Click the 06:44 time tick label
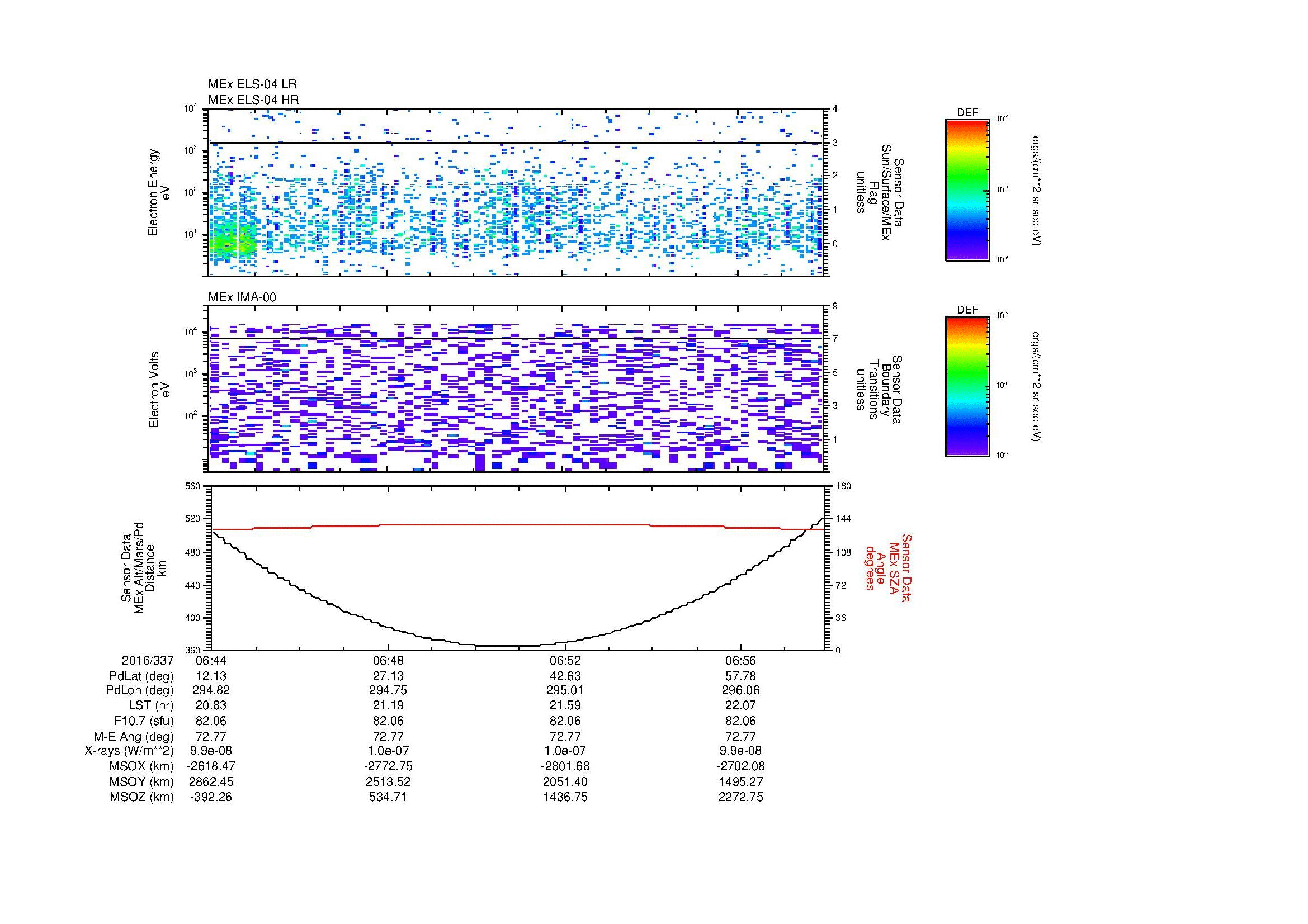 click(x=211, y=660)
